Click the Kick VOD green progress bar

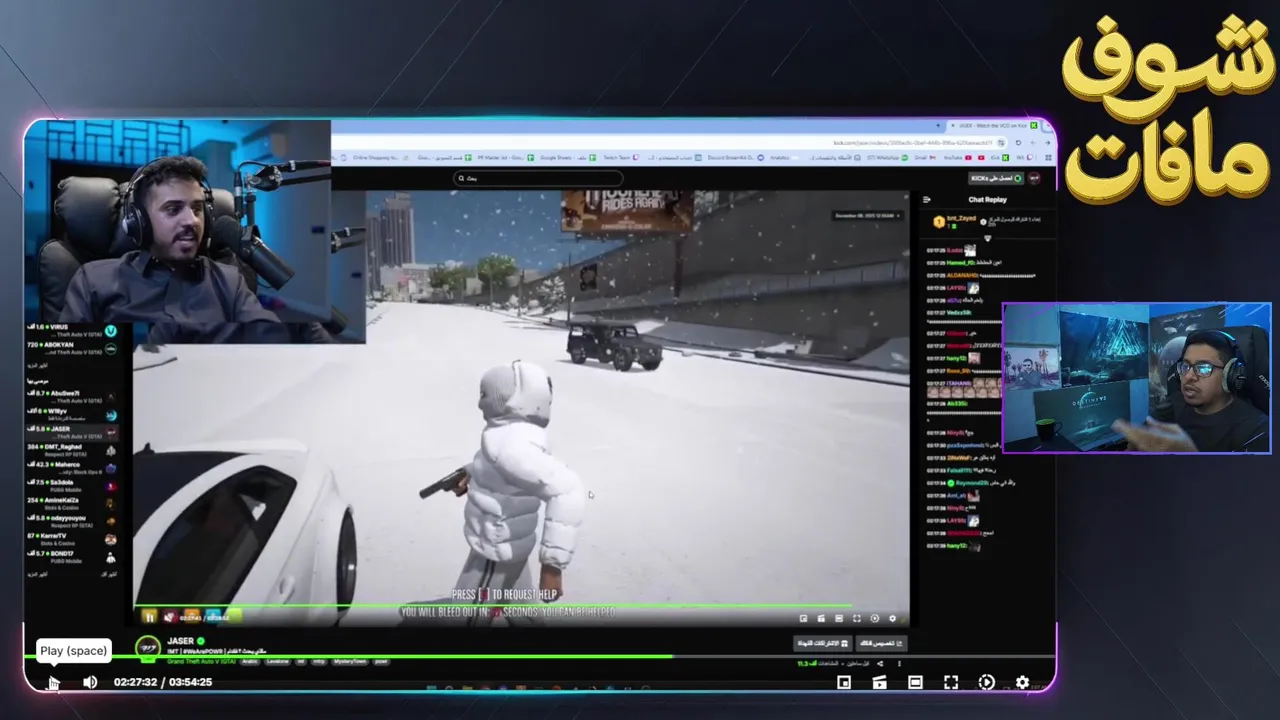(520, 606)
